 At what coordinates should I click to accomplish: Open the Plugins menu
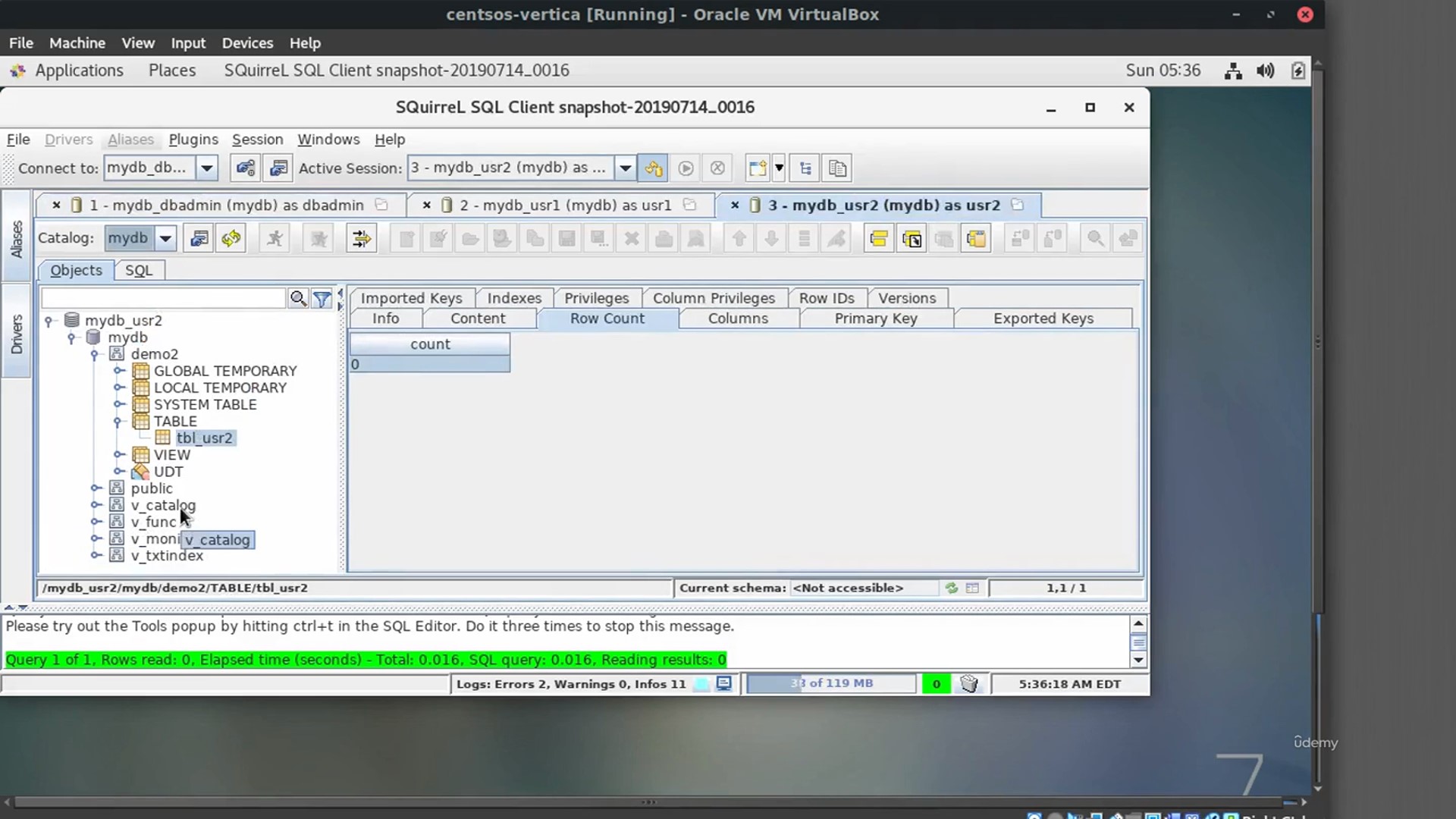click(193, 140)
